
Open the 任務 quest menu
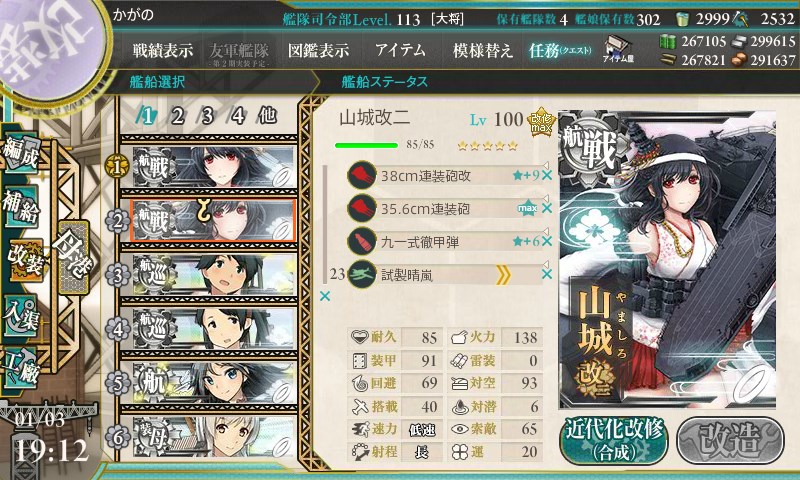coord(560,50)
